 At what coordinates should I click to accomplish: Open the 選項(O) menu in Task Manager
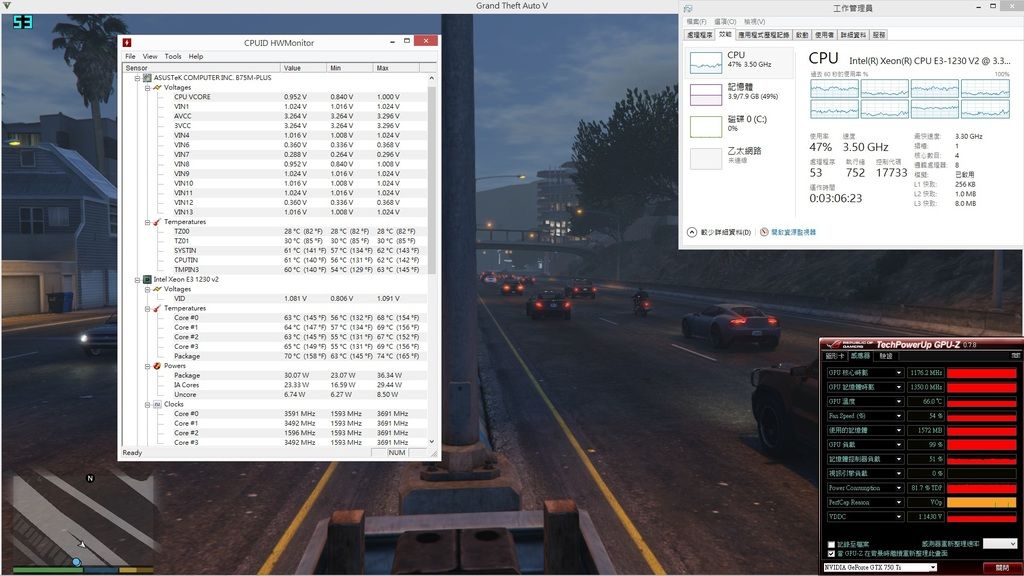click(x=725, y=22)
